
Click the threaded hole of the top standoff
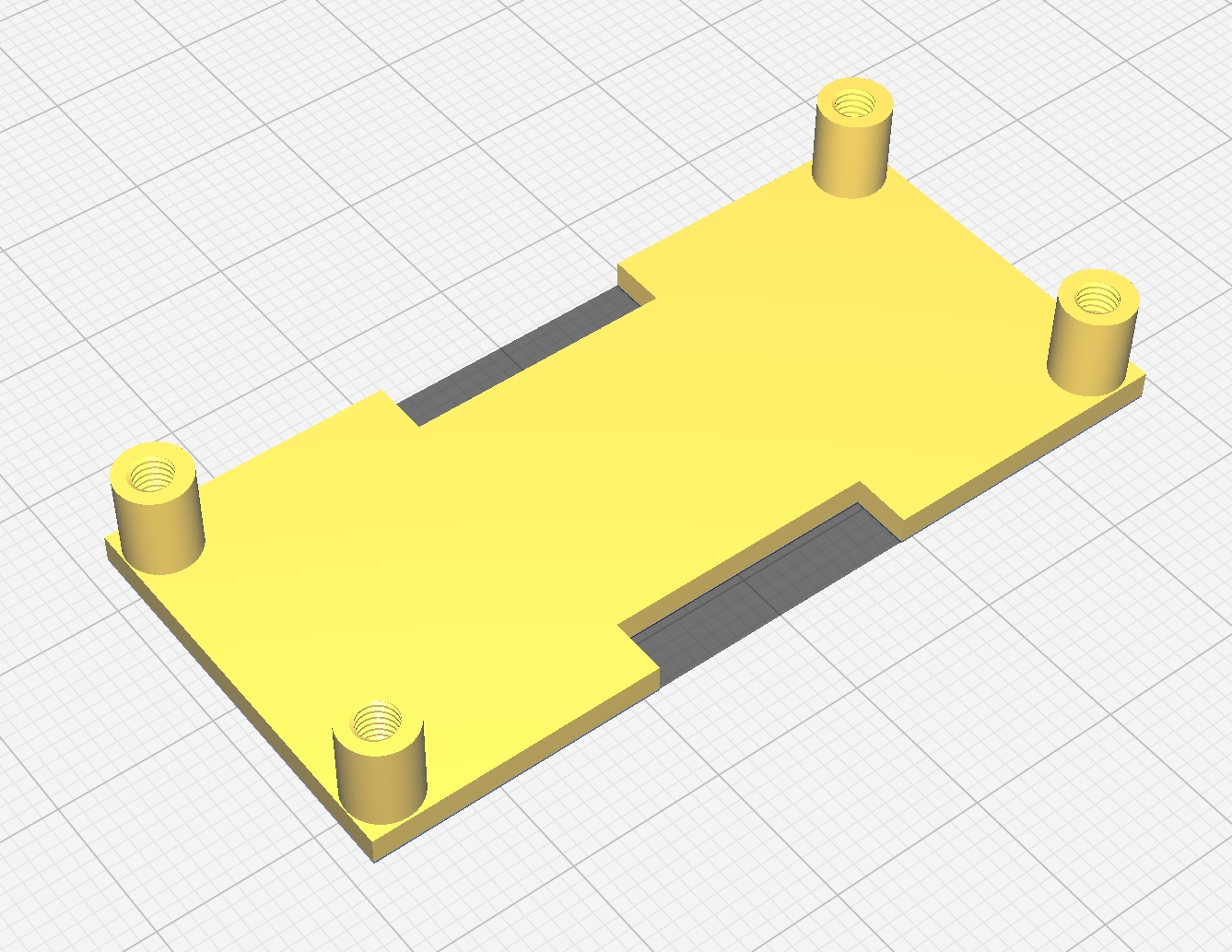[x=854, y=103]
